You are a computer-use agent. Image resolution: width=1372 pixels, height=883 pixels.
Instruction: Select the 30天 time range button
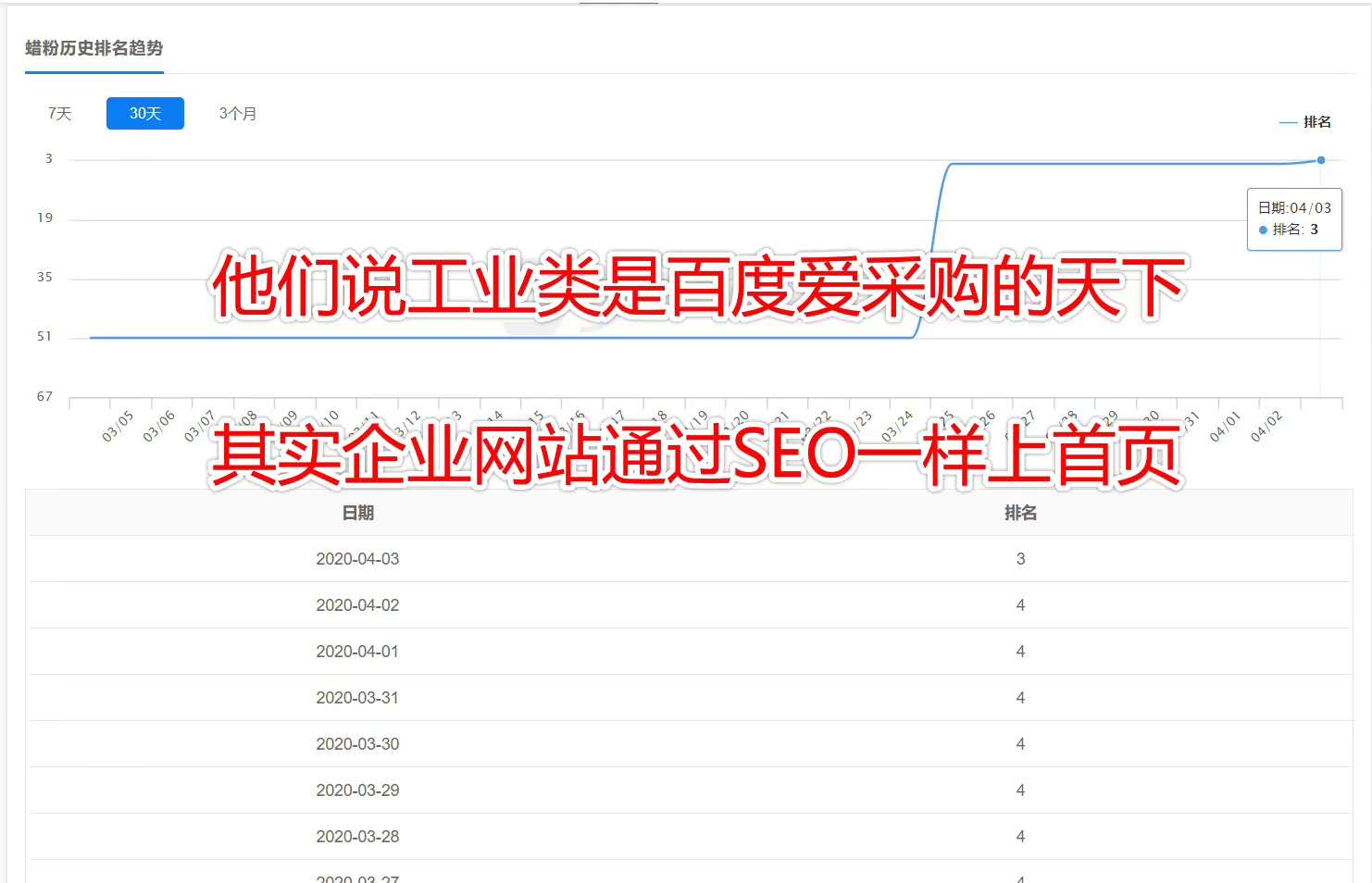pyautogui.click(x=145, y=114)
